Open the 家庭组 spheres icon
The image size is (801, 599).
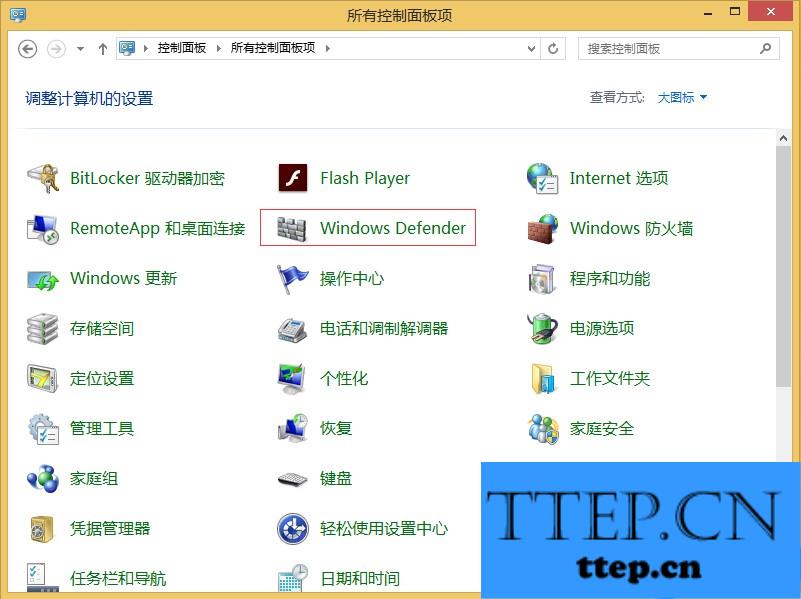[x=43, y=479]
